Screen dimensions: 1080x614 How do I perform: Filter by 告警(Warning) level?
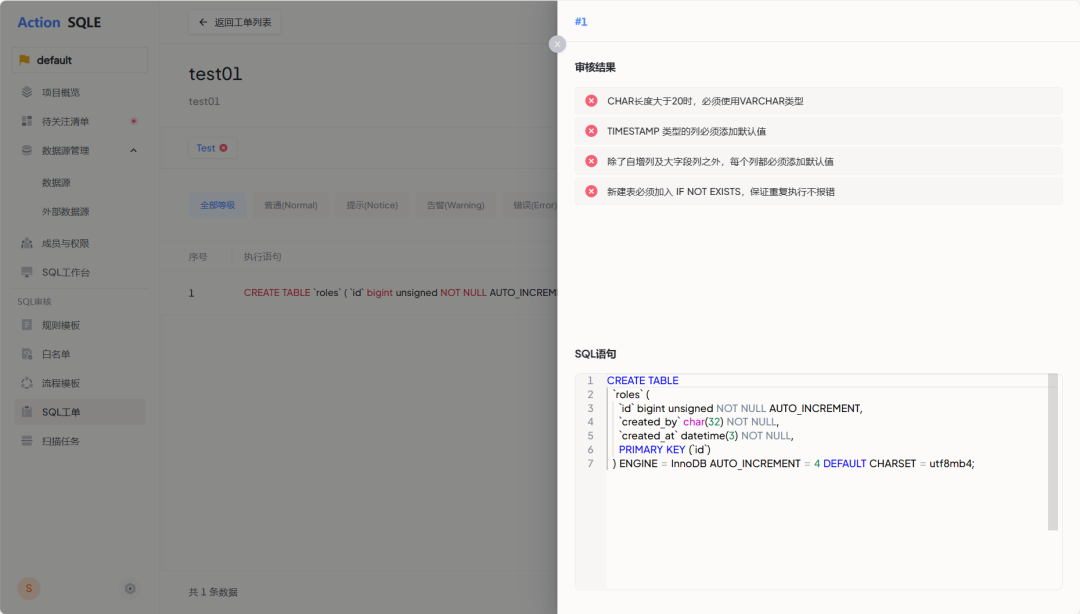pos(455,205)
